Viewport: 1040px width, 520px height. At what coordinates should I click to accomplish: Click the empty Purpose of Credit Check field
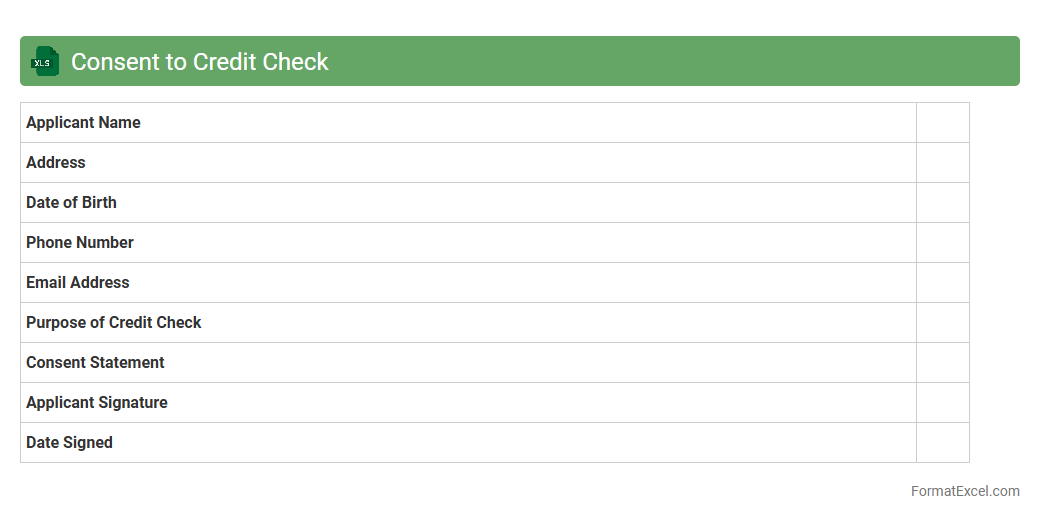942,323
